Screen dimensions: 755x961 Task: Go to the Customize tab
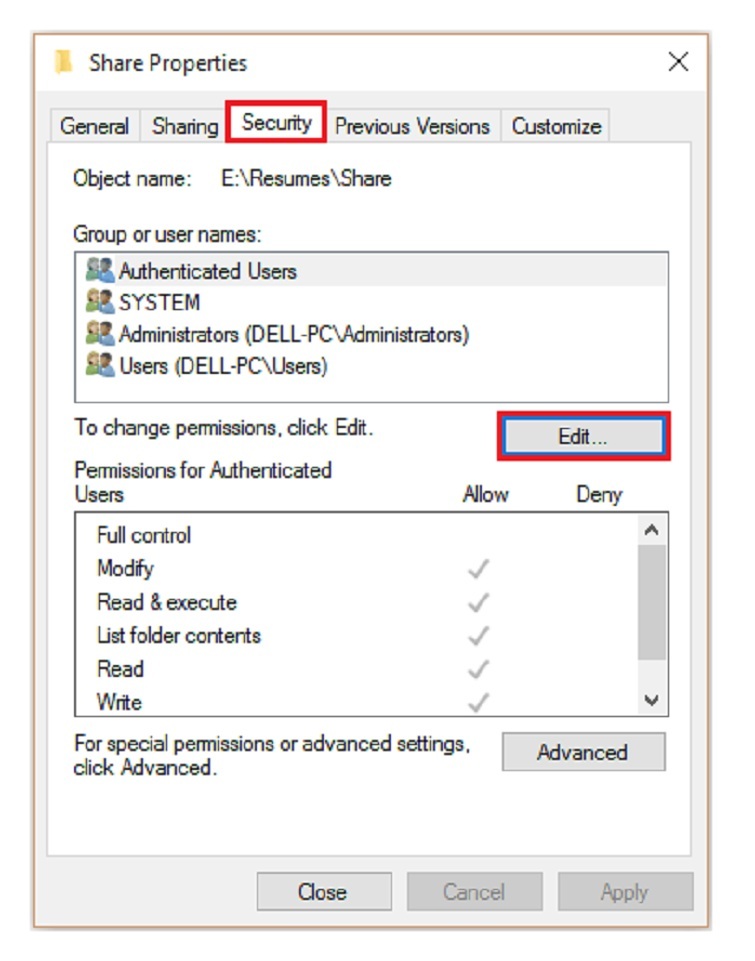pyautogui.click(x=556, y=127)
